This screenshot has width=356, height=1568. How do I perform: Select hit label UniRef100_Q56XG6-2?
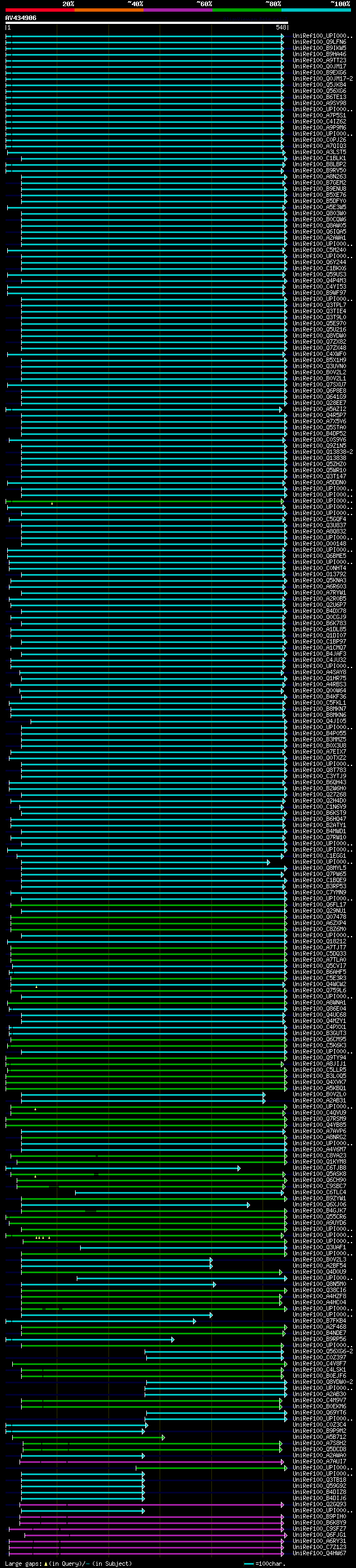point(323,1351)
